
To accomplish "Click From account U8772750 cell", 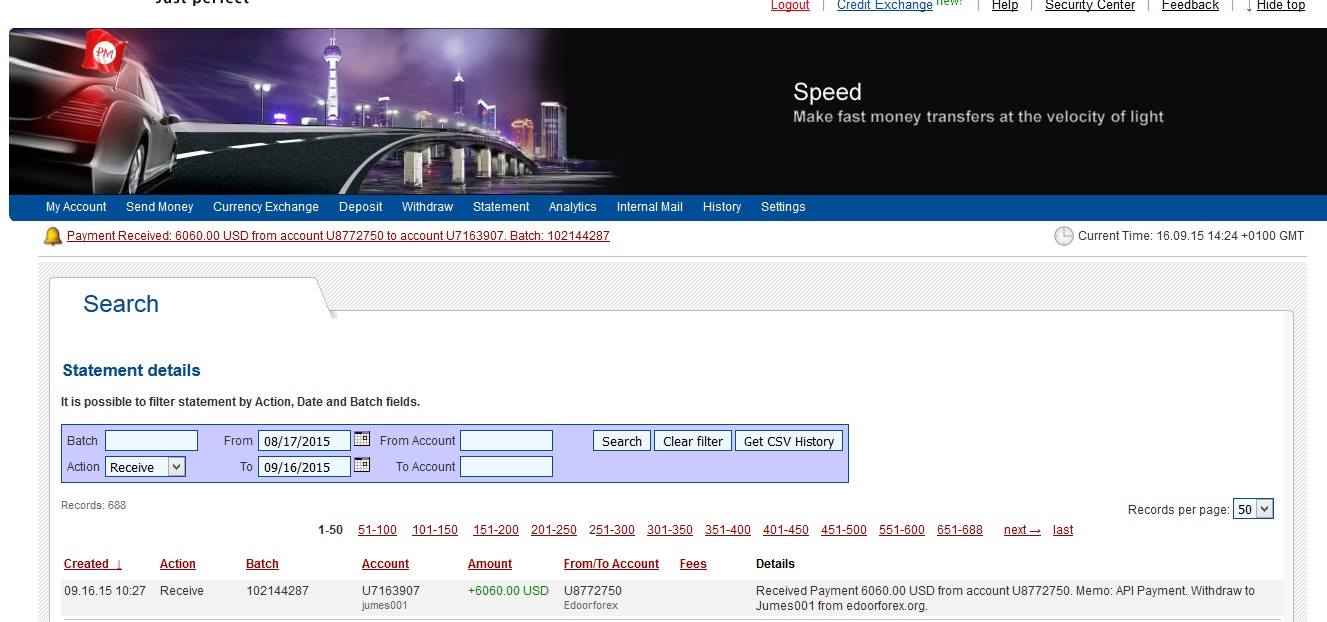I will pyautogui.click(x=593, y=591).
